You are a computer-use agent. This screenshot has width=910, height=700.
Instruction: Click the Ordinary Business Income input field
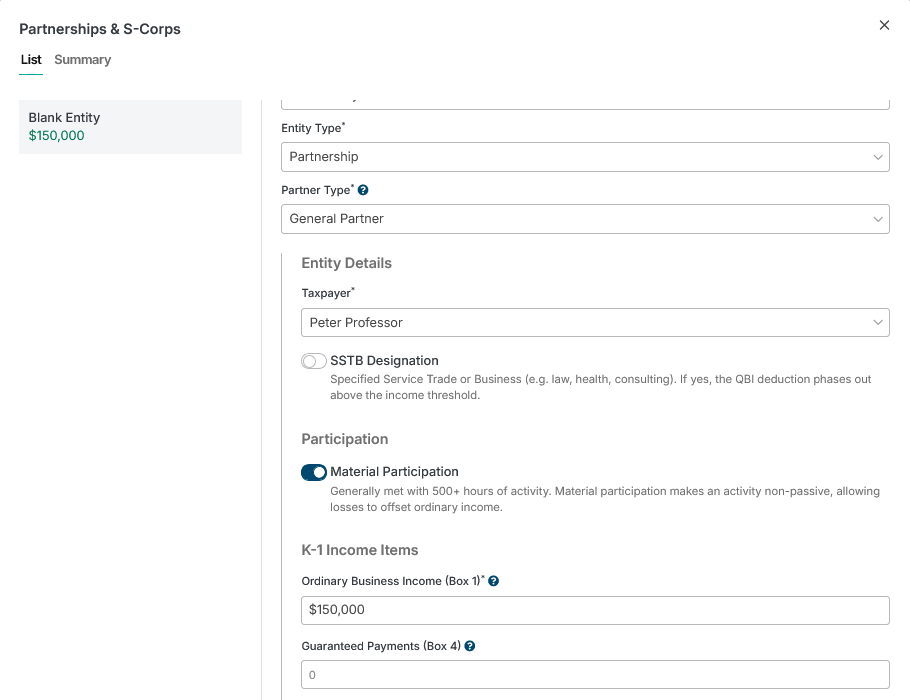595,610
